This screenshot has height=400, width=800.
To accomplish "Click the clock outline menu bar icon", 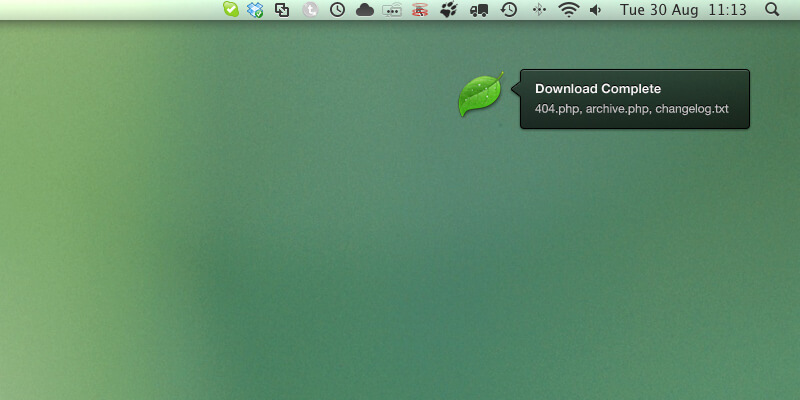I will [x=337, y=10].
